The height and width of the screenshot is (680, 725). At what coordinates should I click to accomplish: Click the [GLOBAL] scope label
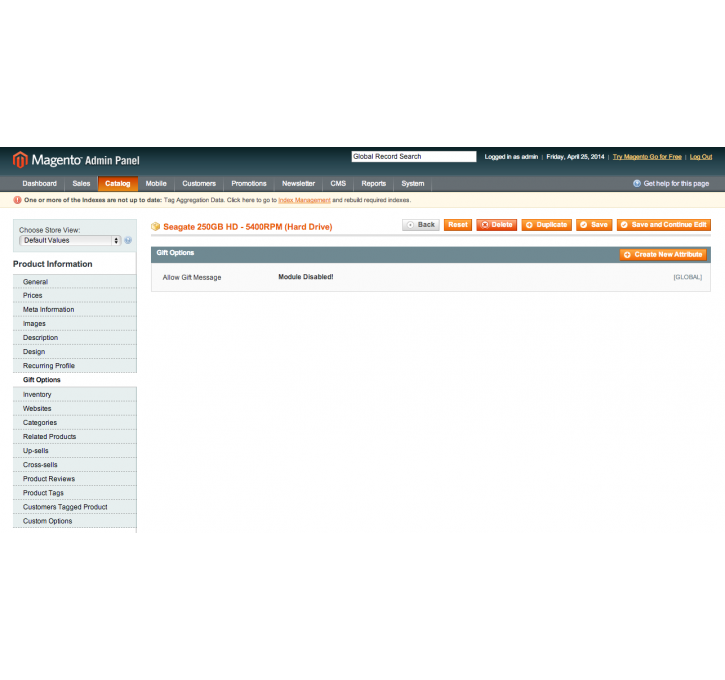pos(688,277)
